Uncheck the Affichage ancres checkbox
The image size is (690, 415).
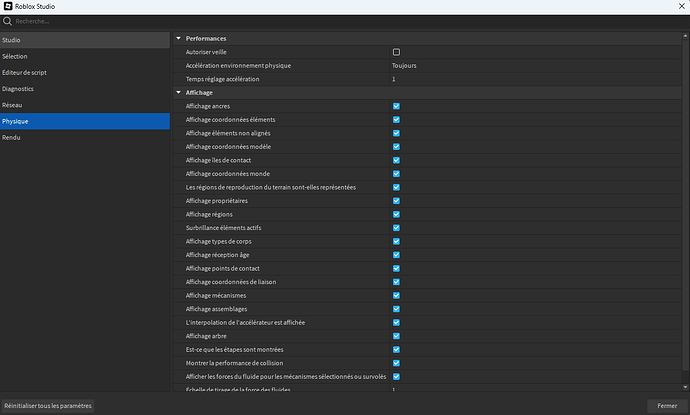(396, 106)
